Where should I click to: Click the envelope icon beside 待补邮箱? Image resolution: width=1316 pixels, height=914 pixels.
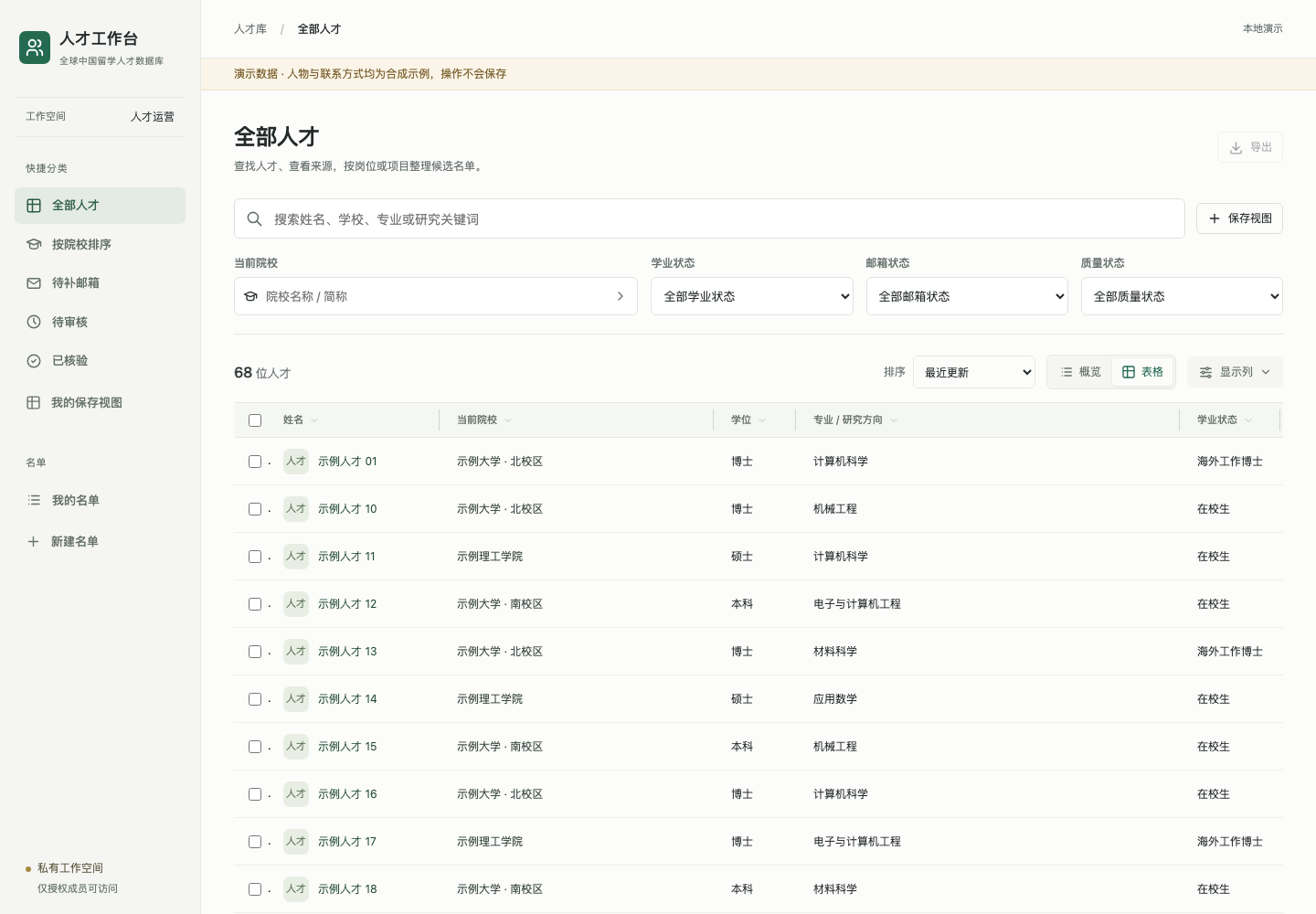[x=34, y=283]
